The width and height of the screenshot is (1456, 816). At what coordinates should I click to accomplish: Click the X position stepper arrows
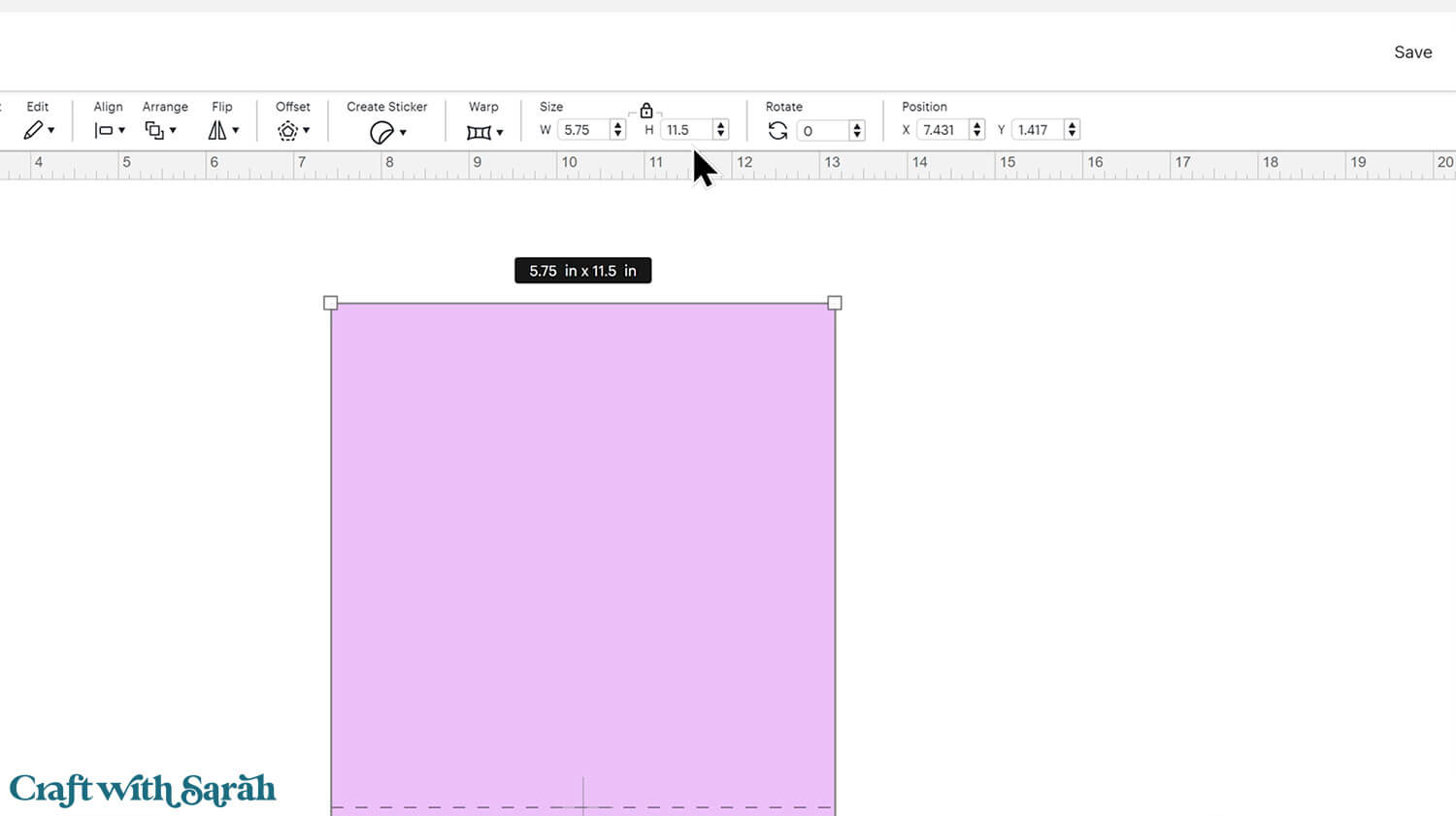click(976, 130)
